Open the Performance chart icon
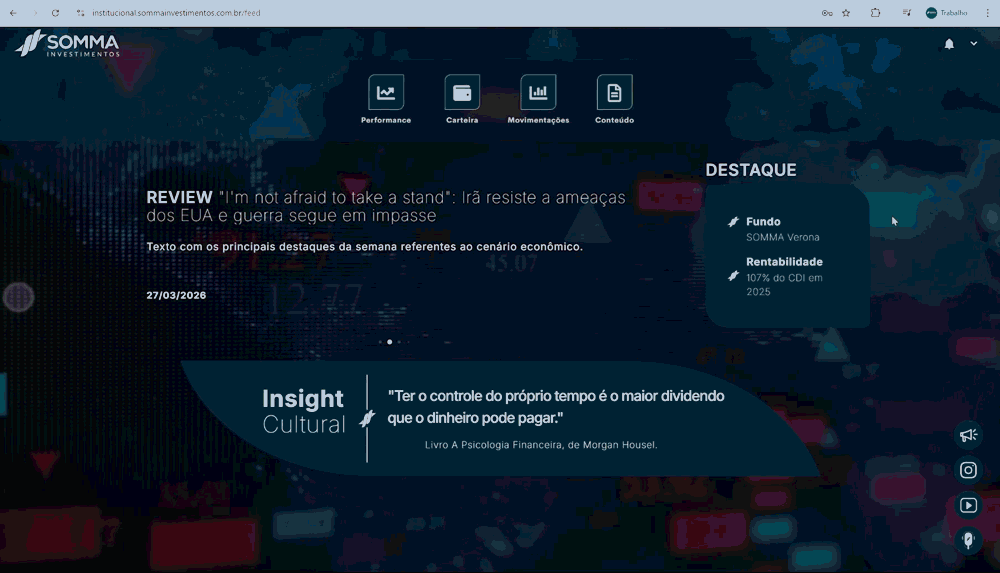This screenshot has width=1000, height=573. [386, 93]
